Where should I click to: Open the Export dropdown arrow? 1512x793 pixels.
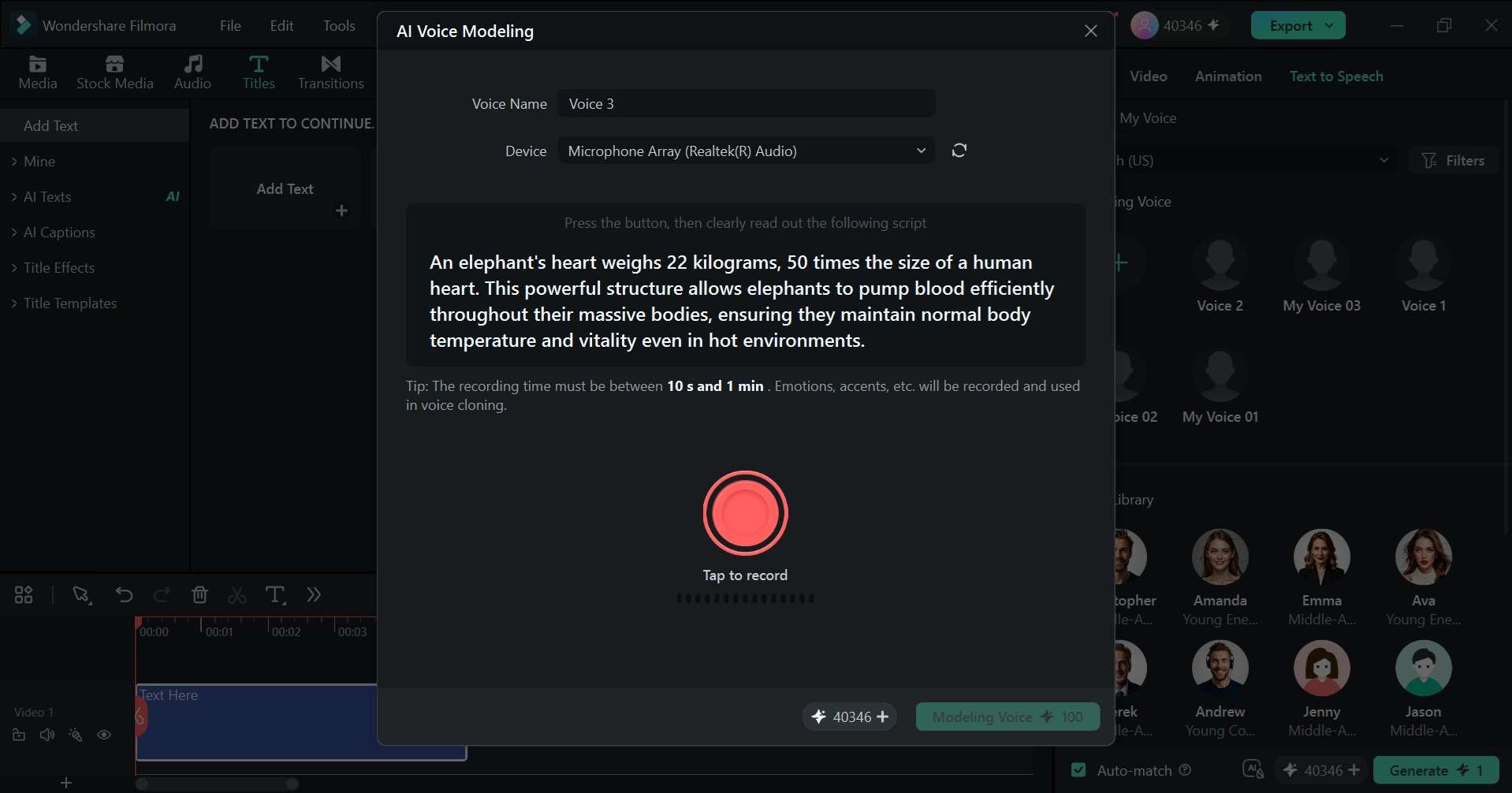coord(1330,25)
